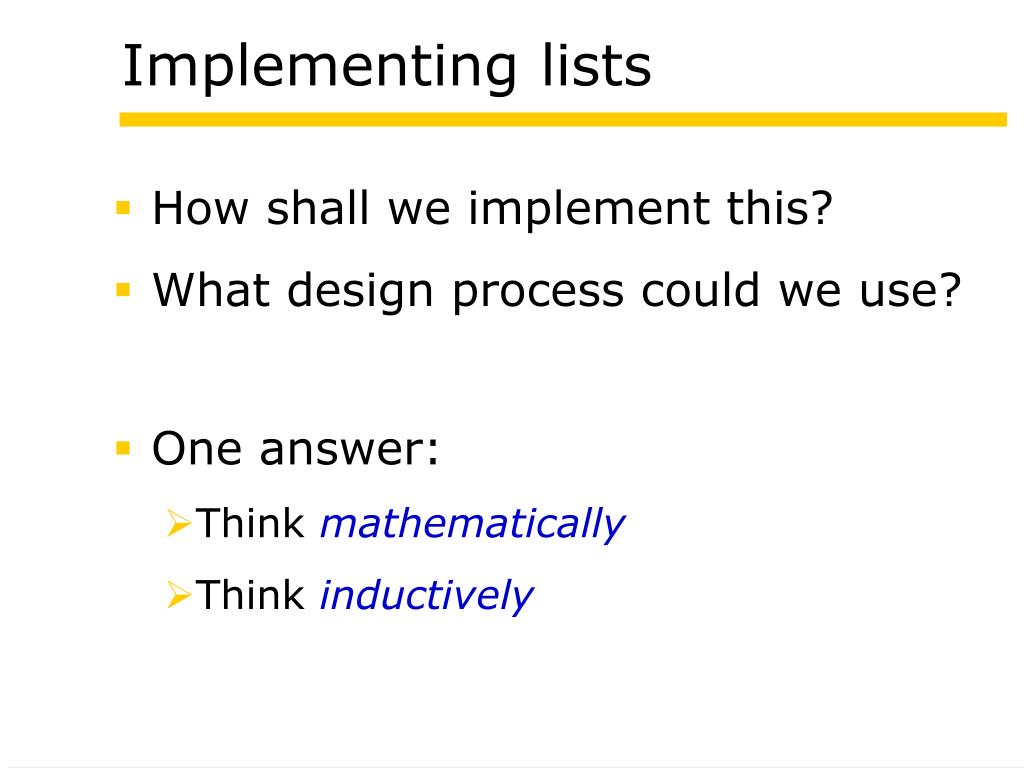1024x768 pixels.
Task: Click the word "design" in the second bullet
Action: (x=360, y=291)
